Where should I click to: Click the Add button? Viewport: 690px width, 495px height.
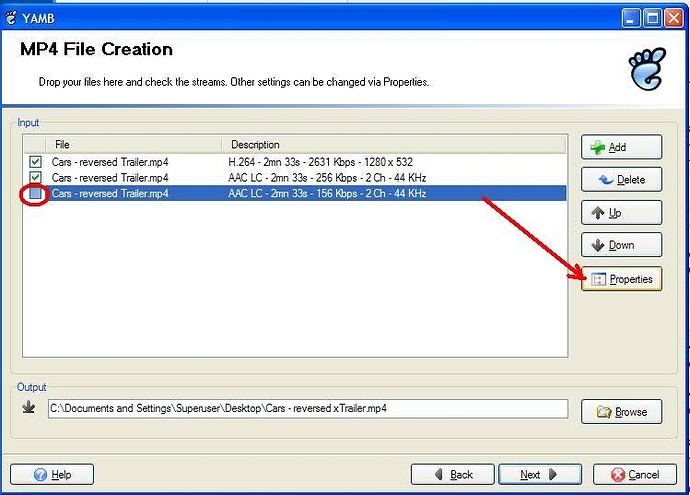pyautogui.click(x=621, y=147)
